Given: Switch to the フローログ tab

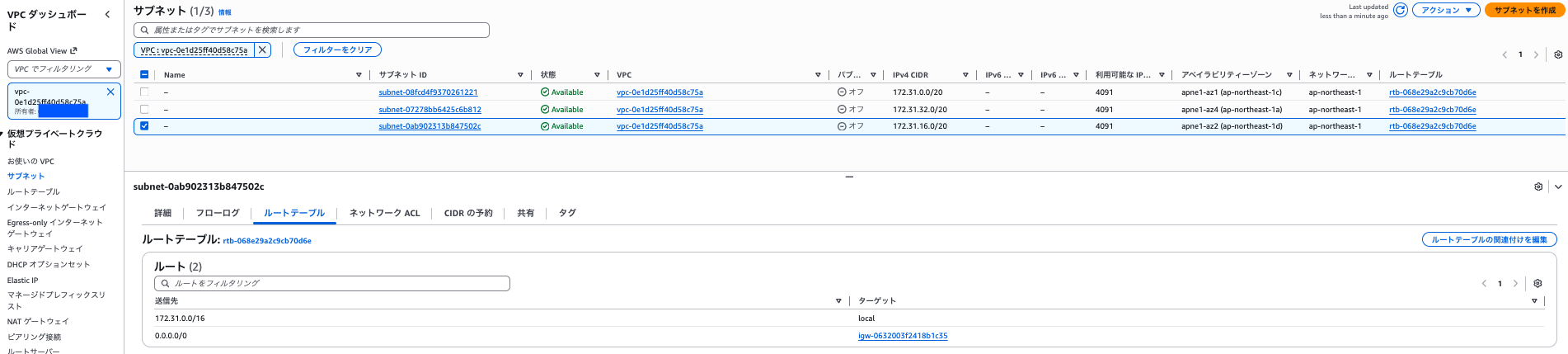Looking at the screenshot, I should pos(218,213).
